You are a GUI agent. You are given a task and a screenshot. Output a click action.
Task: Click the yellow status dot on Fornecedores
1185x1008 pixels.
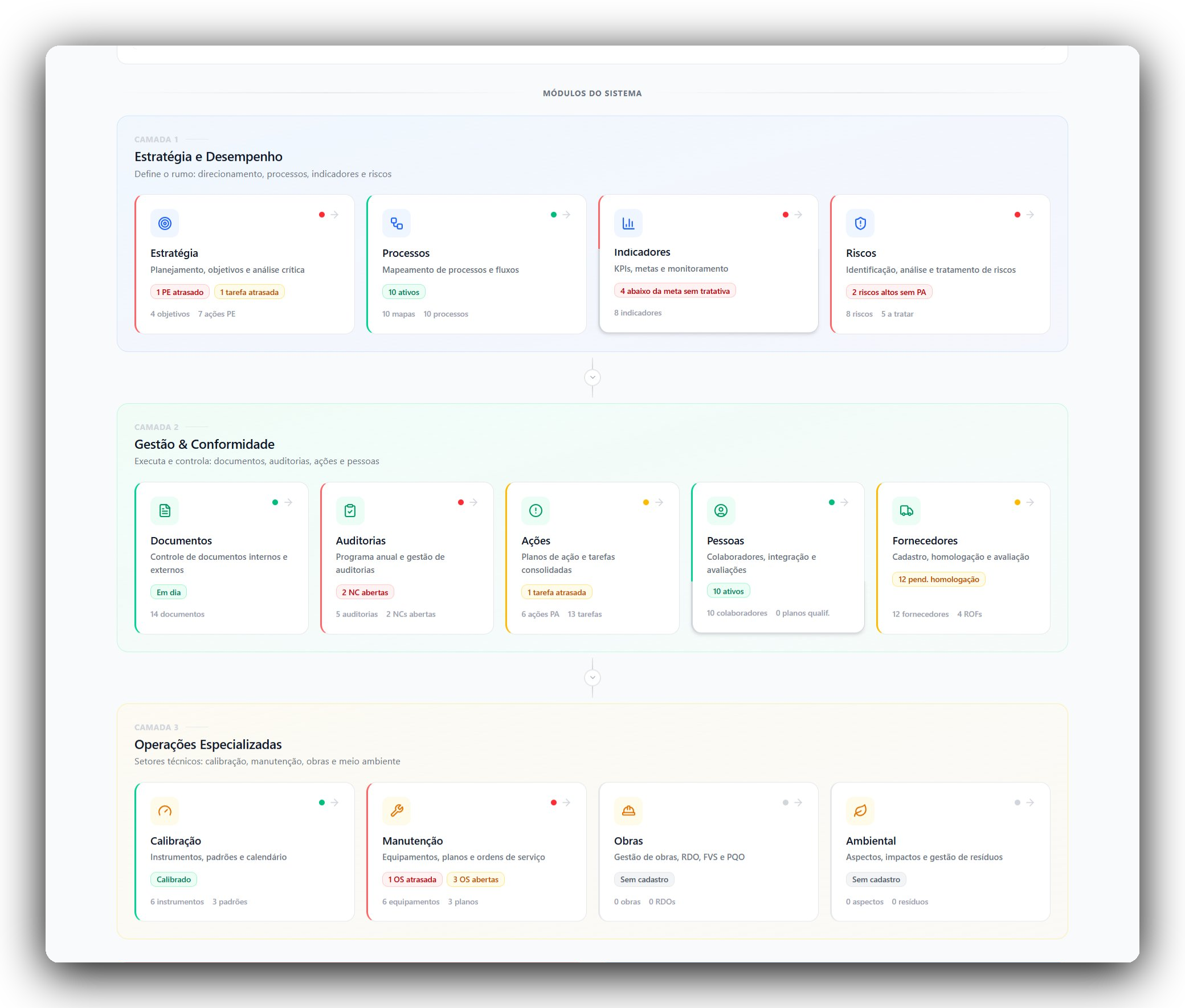coord(1018,502)
